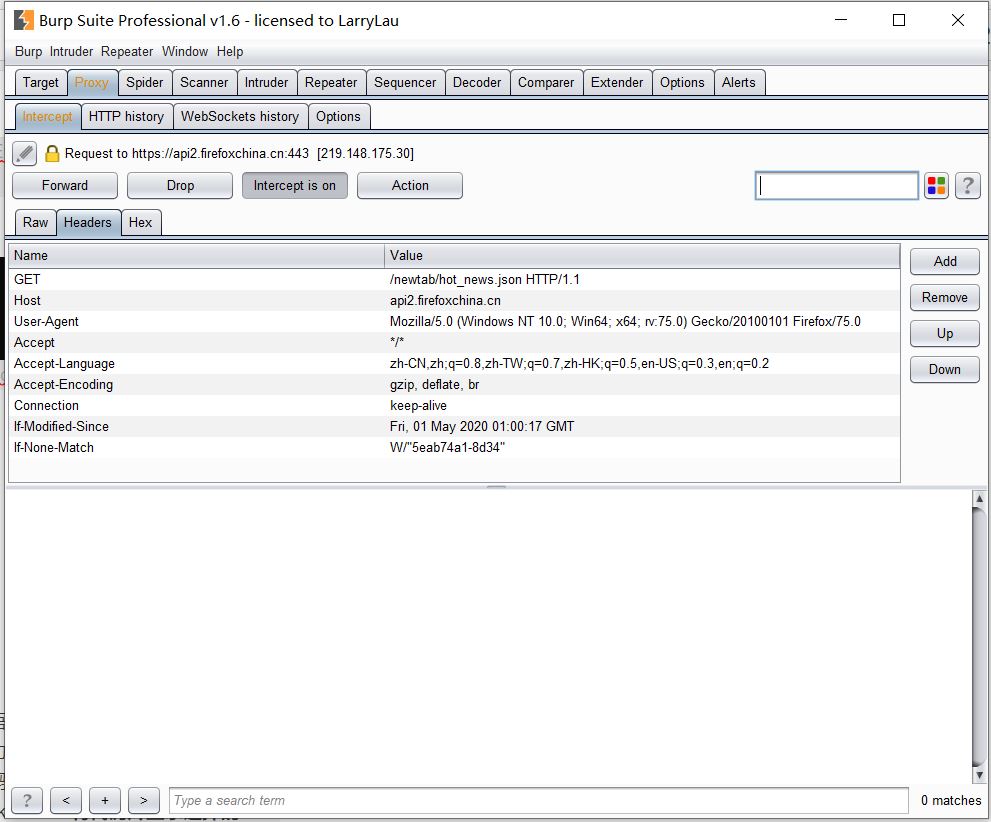Image resolution: width=991 pixels, height=822 pixels.
Task: Open the Intruder tool tab
Action: (266, 83)
